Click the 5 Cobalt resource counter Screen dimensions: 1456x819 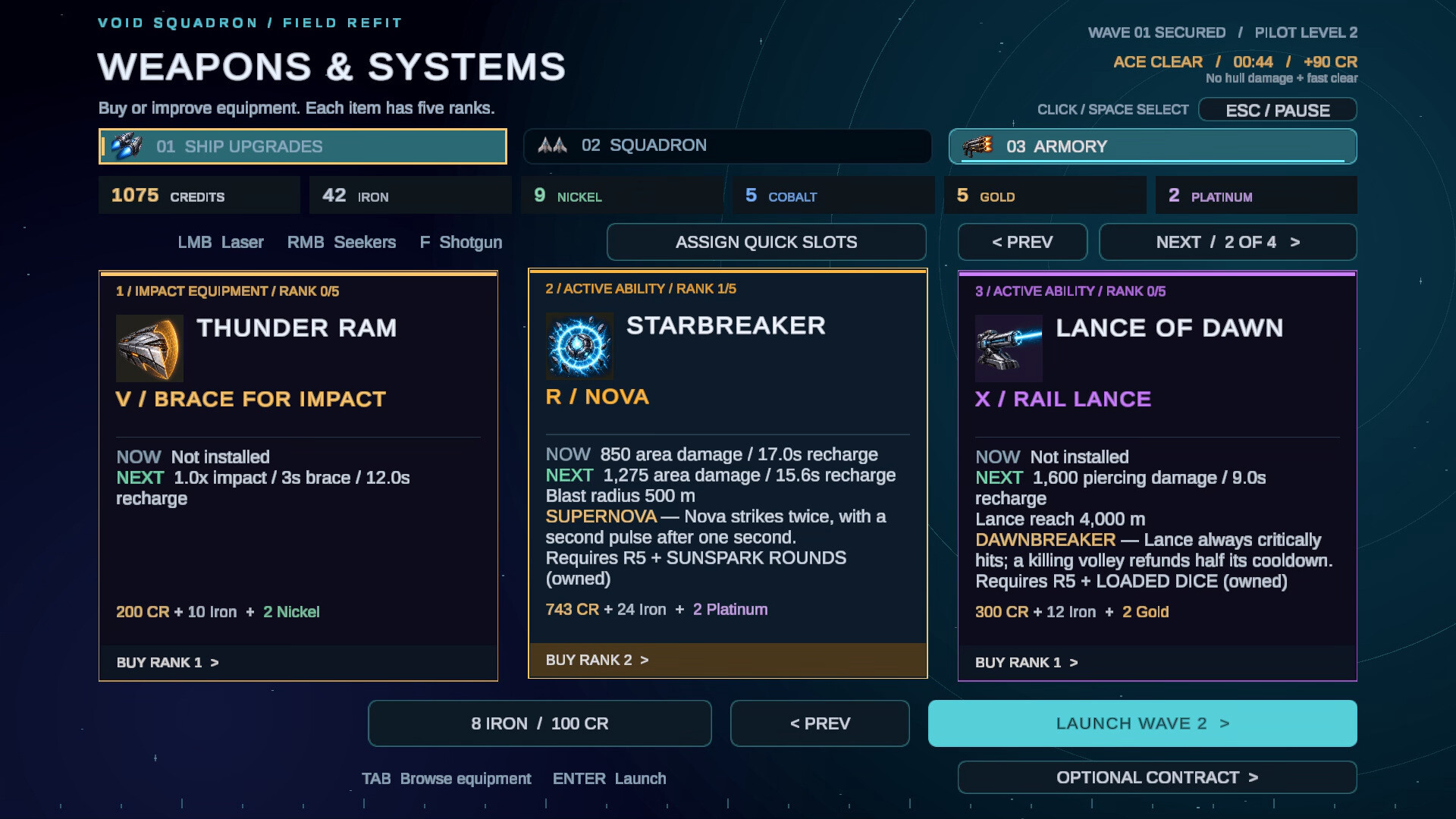[x=833, y=196]
